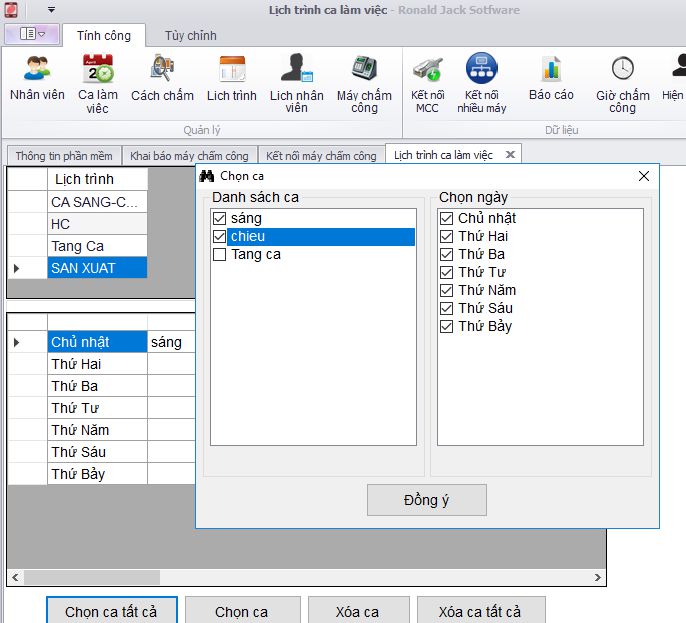Open the Nhân viên employee icon
686x623 pixels.
pos(37,70)
